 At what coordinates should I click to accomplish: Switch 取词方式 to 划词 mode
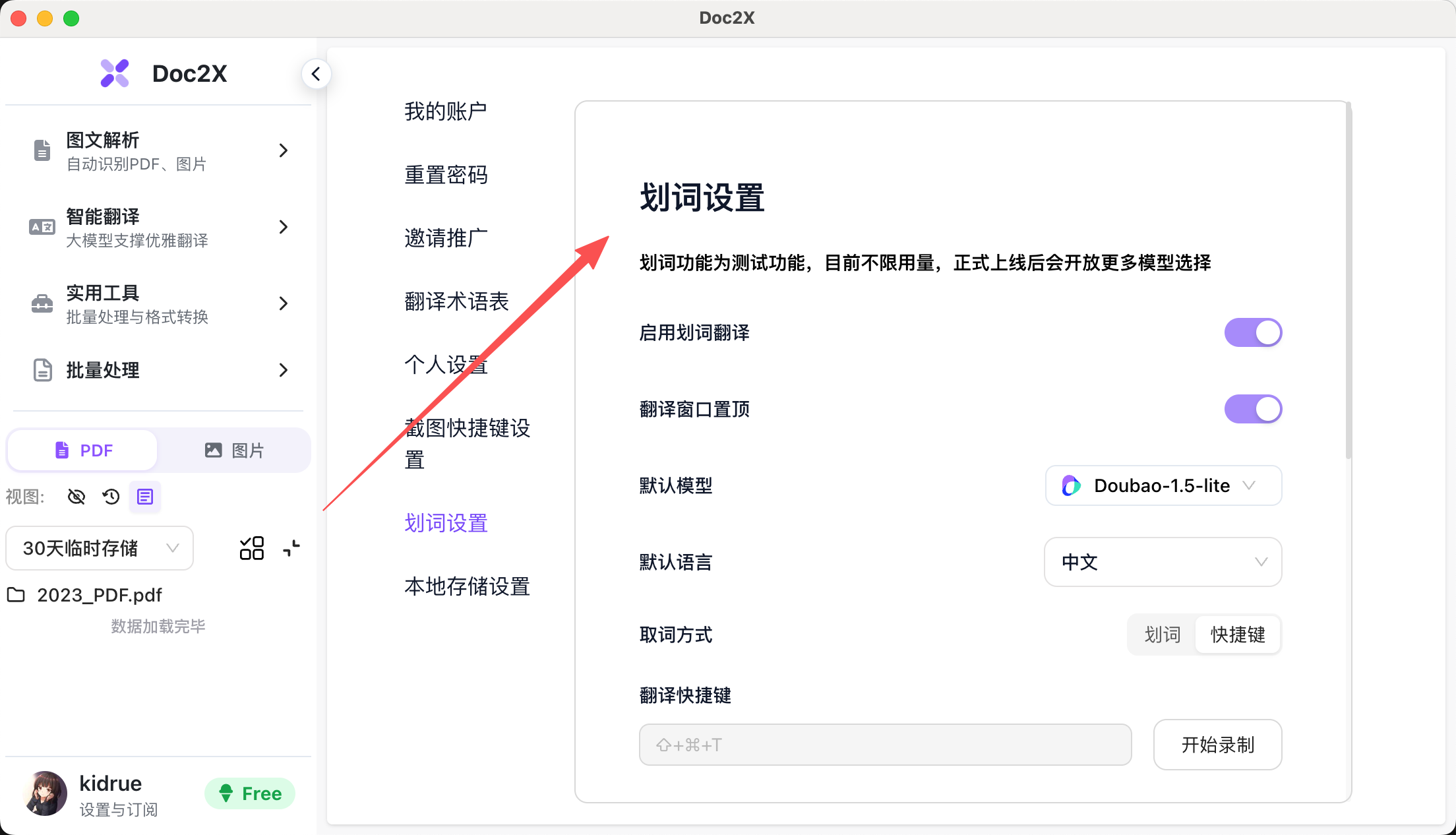click(1162, 634)
